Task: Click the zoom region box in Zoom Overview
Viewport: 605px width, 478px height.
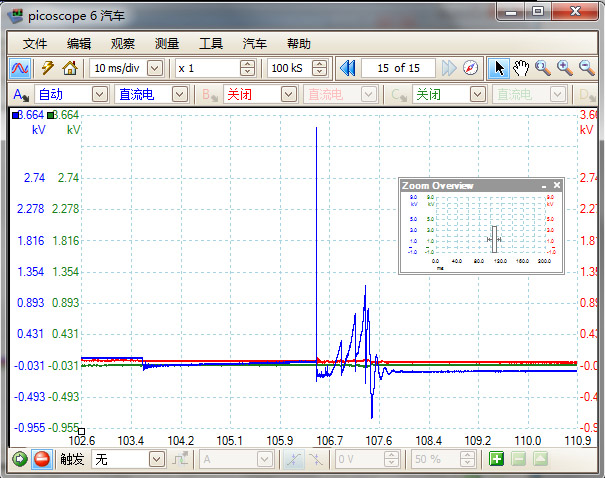Action: pos(494,240)
